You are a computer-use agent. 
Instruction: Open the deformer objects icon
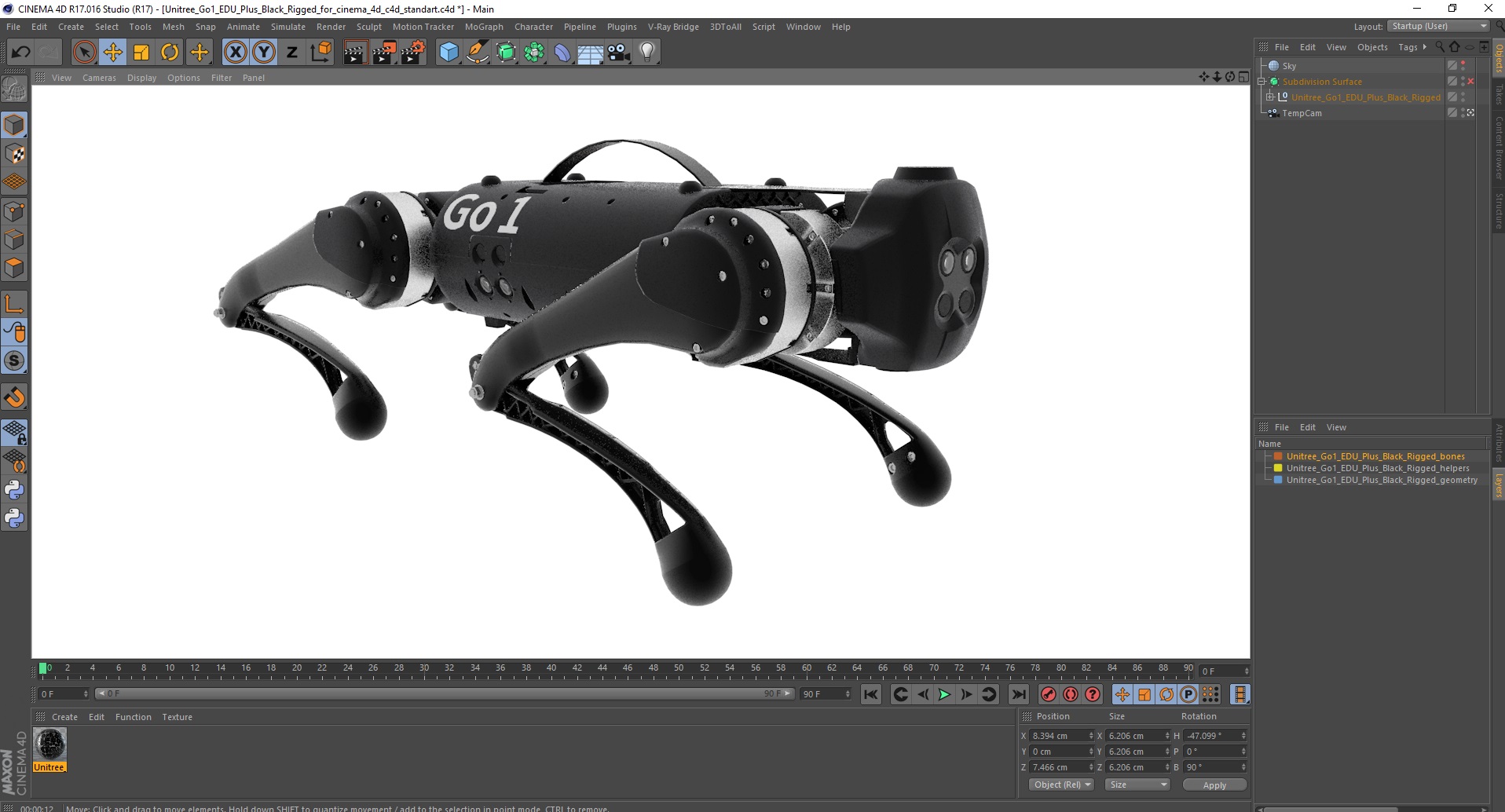tap(562, 53)
